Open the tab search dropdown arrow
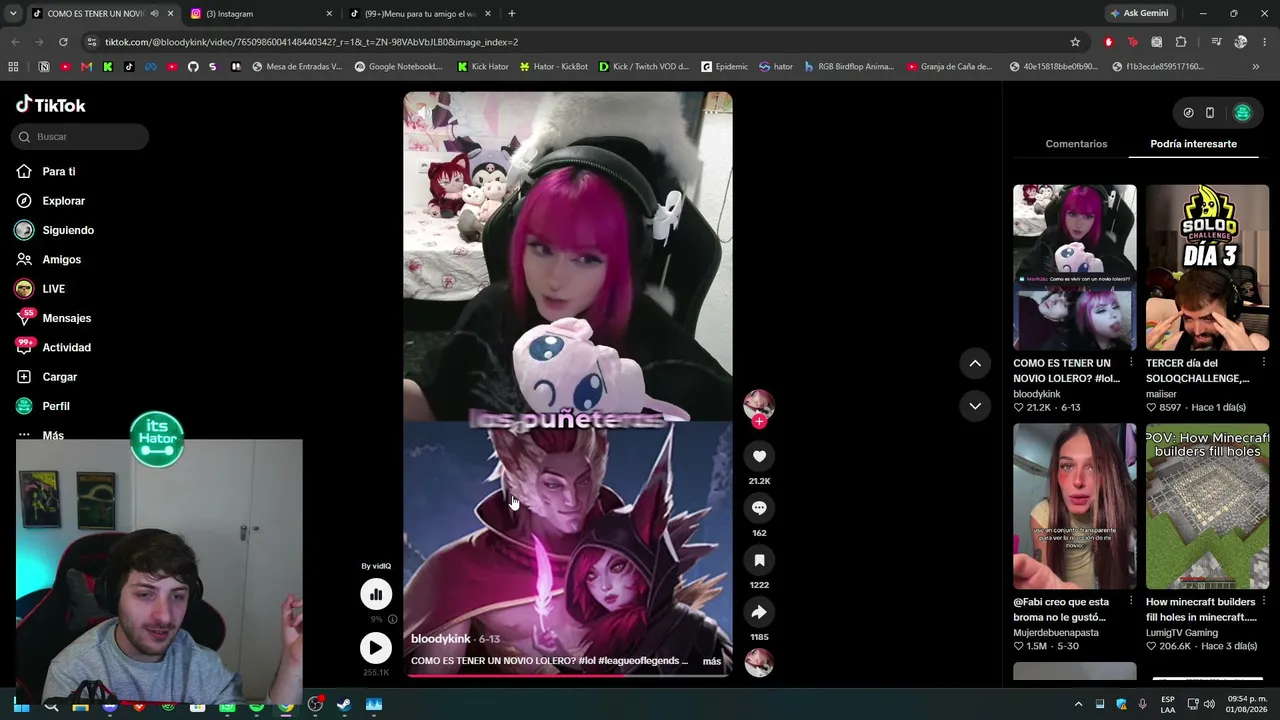This screenshot has width=1280, height=720. pyautogui.click(x=13, y=14)
